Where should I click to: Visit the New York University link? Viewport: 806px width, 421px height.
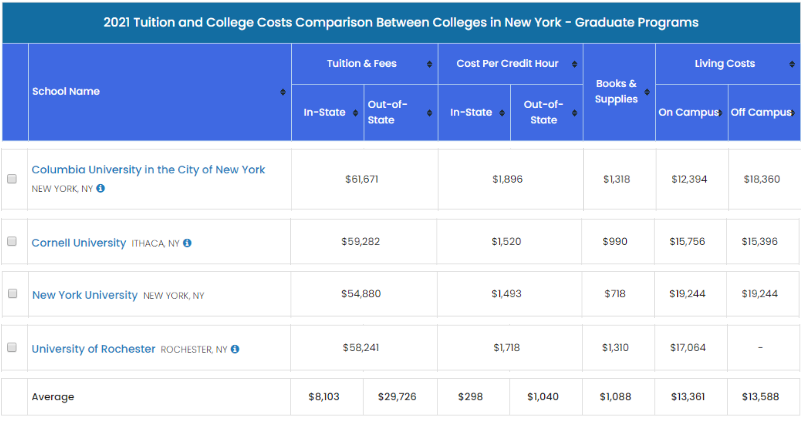click(85, 295)
